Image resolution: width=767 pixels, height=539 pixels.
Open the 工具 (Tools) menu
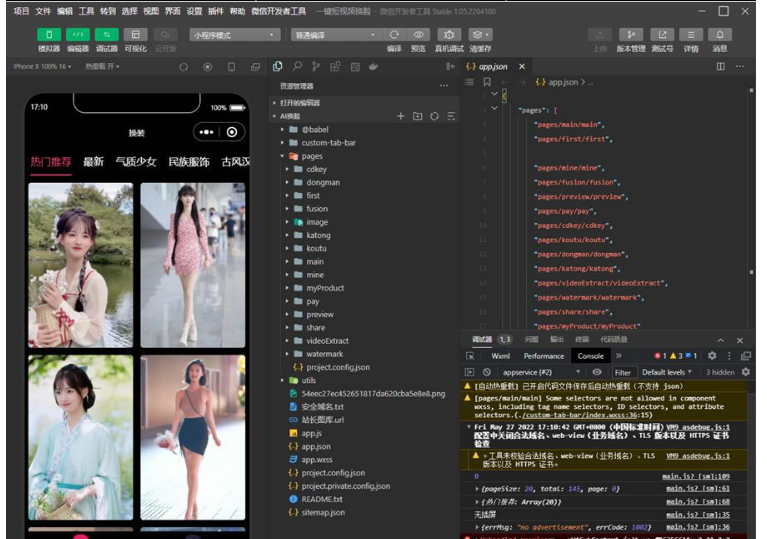86,11
